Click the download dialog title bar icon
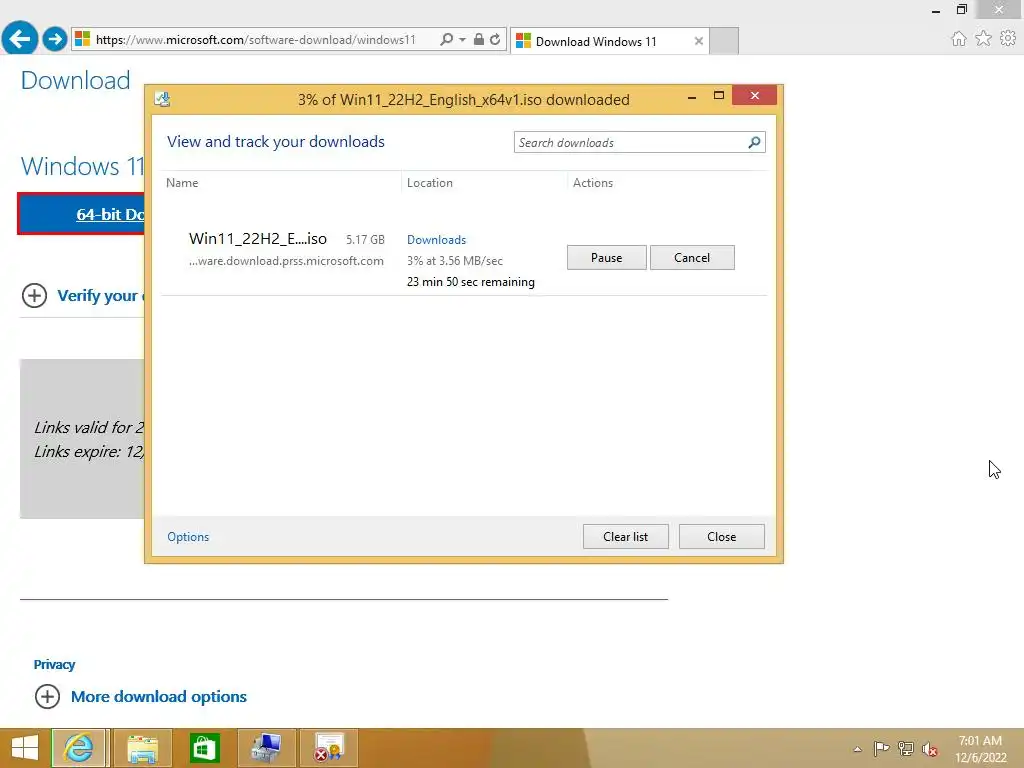 point(163,99)
